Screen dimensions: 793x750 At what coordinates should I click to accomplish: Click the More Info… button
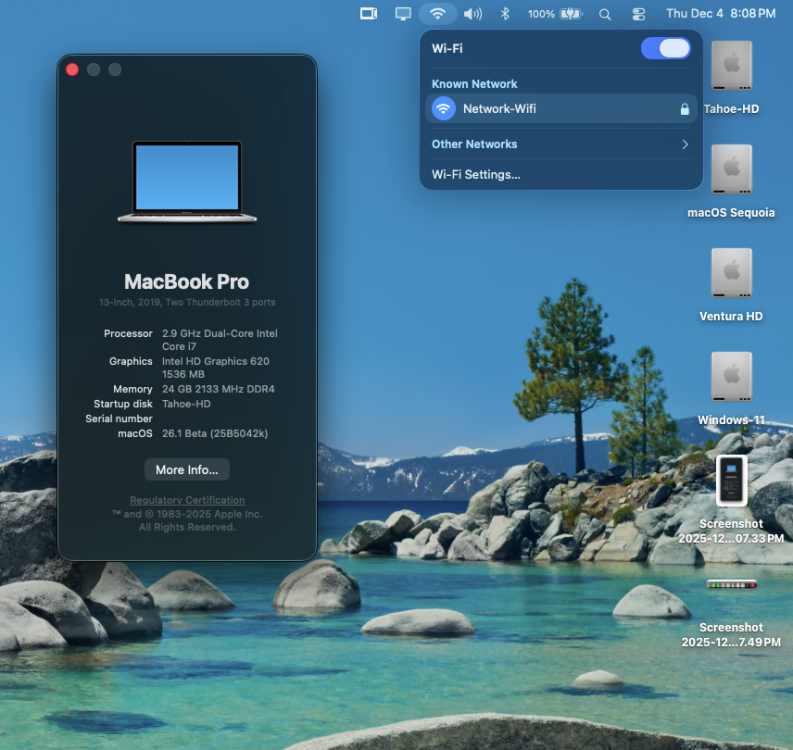point(187,470)
